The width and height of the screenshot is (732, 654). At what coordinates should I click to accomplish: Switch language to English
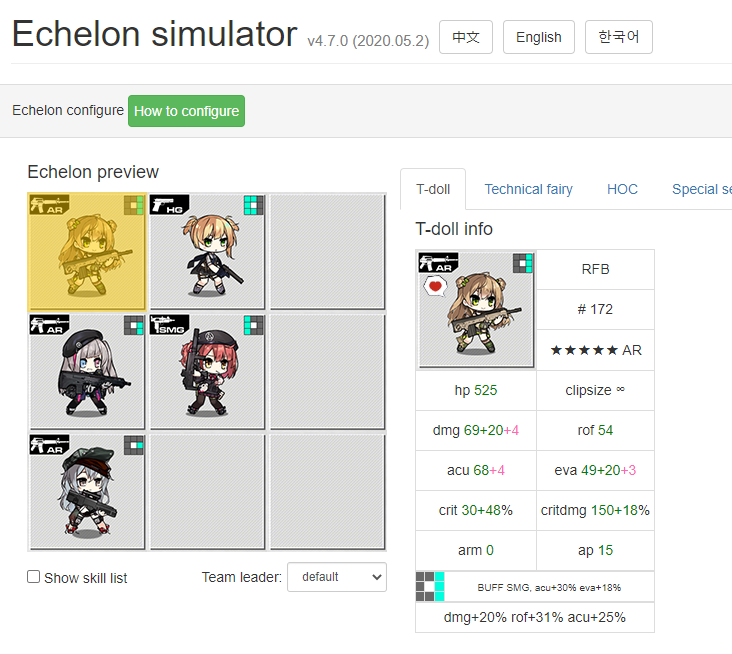pos(538,37)
